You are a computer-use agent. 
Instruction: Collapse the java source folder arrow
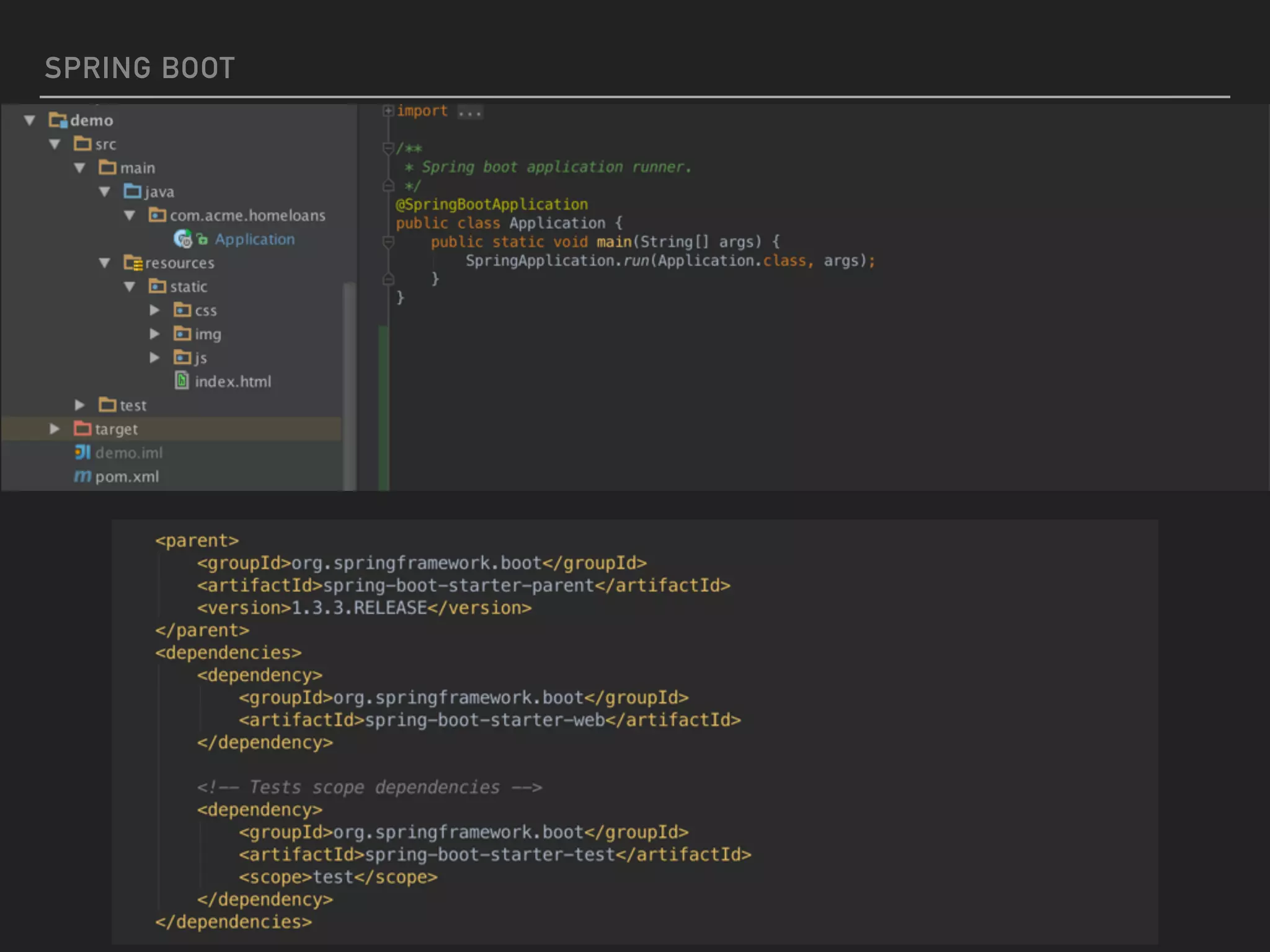(105, 192)
